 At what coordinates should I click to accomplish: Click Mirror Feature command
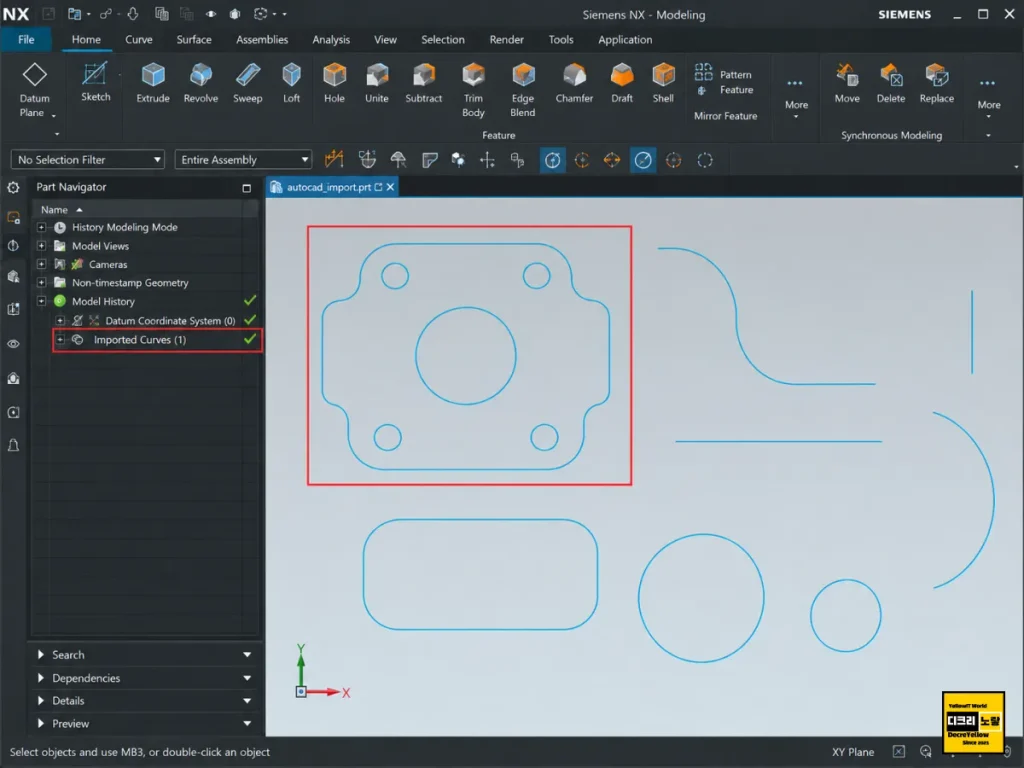[726, 116]
